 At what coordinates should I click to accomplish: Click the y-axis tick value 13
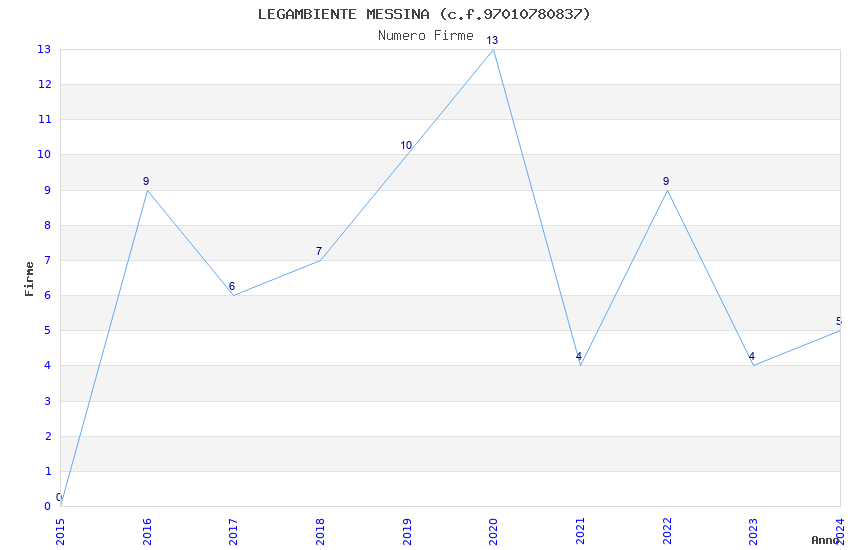click(x=44, y=49)
